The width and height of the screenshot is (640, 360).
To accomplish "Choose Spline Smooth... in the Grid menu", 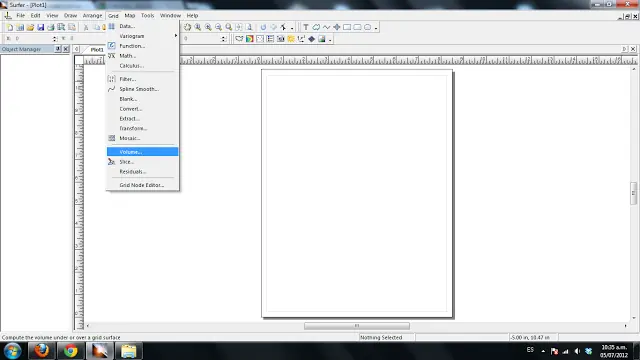I will (142, 89).
